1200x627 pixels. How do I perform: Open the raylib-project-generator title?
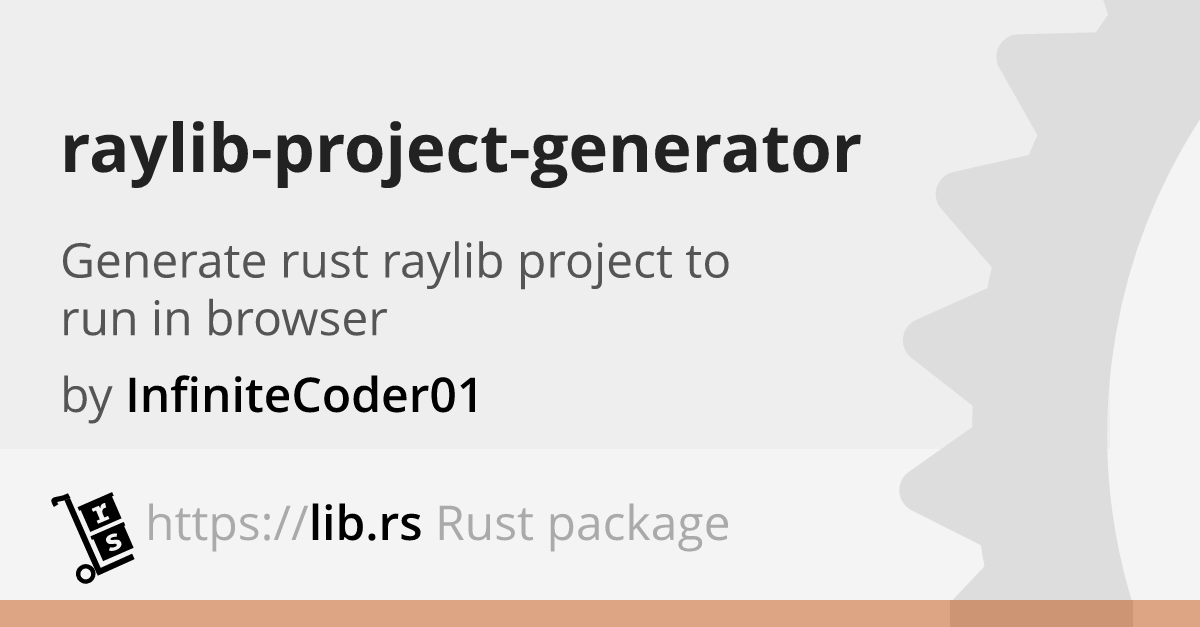click(461, 152)
